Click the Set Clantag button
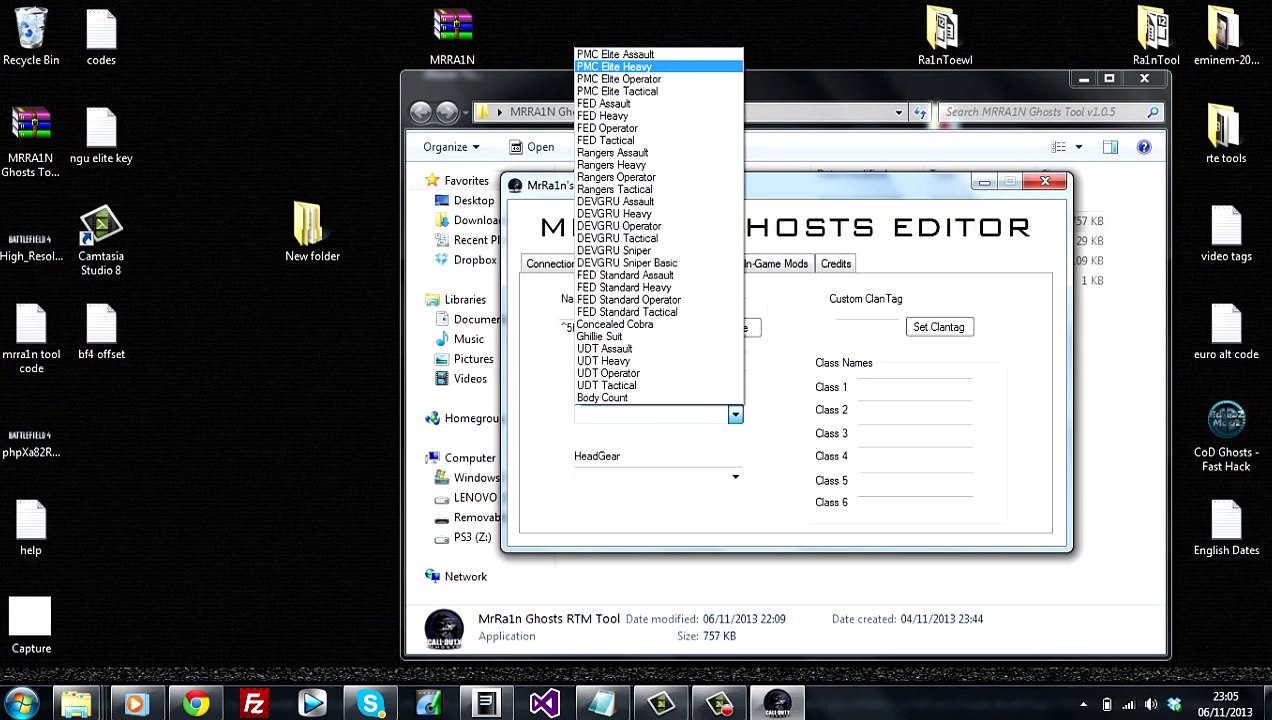 point(939,327)
